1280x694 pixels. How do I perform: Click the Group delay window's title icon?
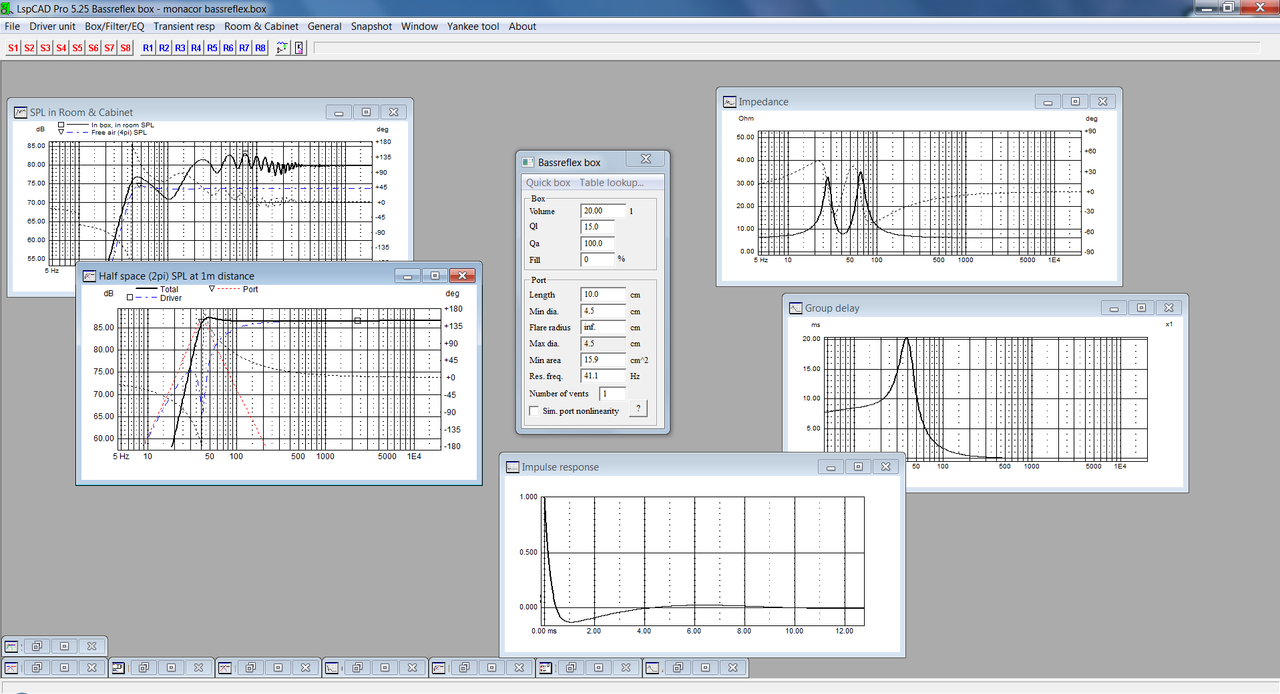(796, 308)
